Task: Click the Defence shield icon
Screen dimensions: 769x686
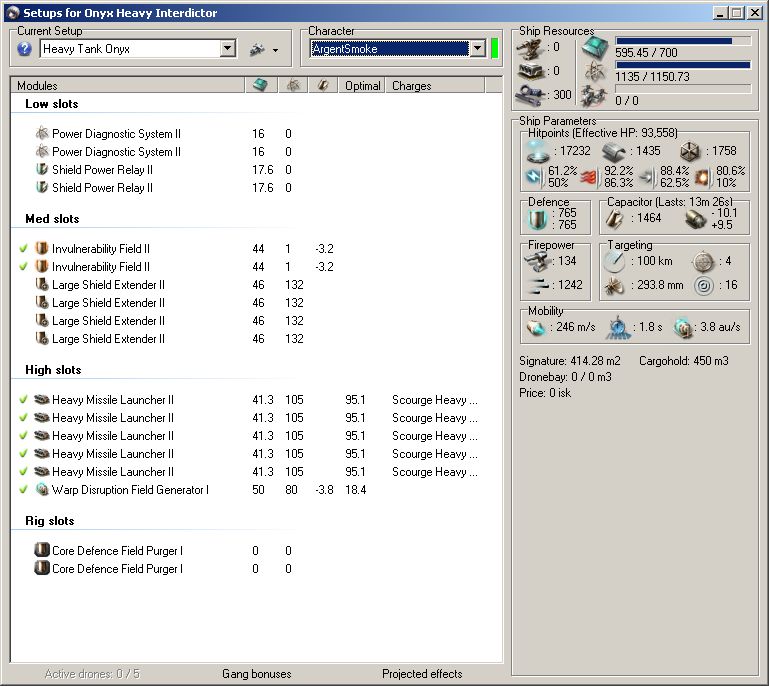Action: pos(538,219)
